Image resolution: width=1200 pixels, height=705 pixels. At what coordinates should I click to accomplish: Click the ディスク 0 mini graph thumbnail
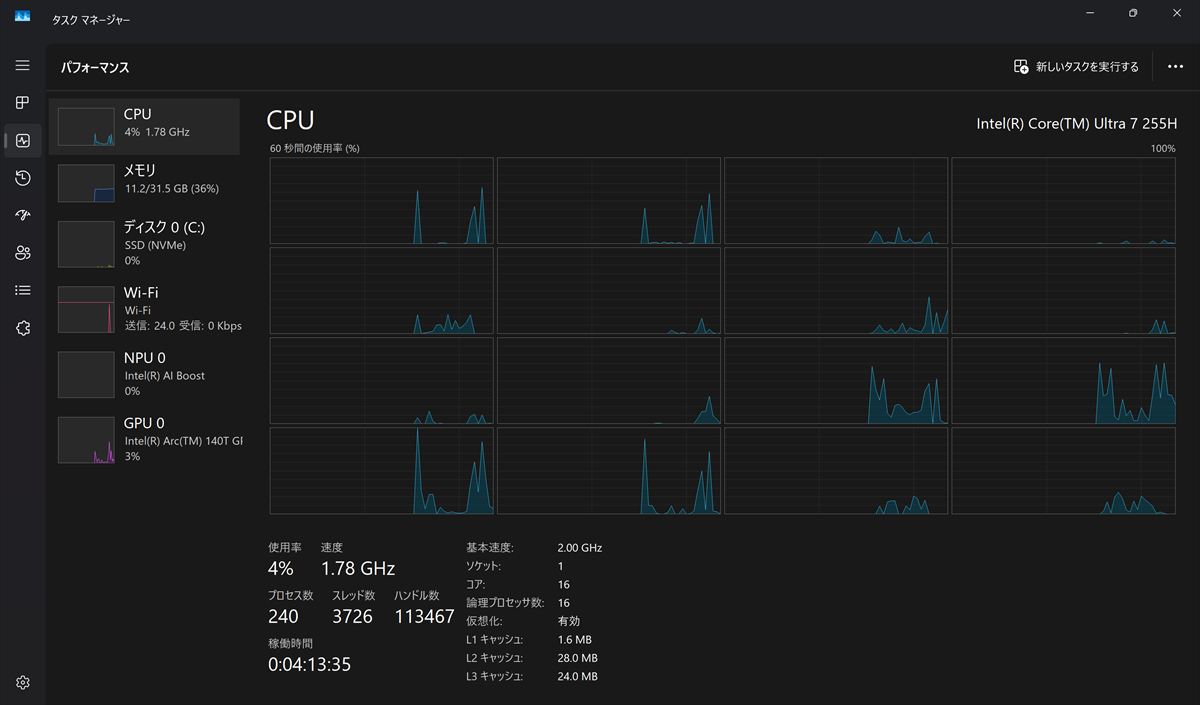click(86, 245)
